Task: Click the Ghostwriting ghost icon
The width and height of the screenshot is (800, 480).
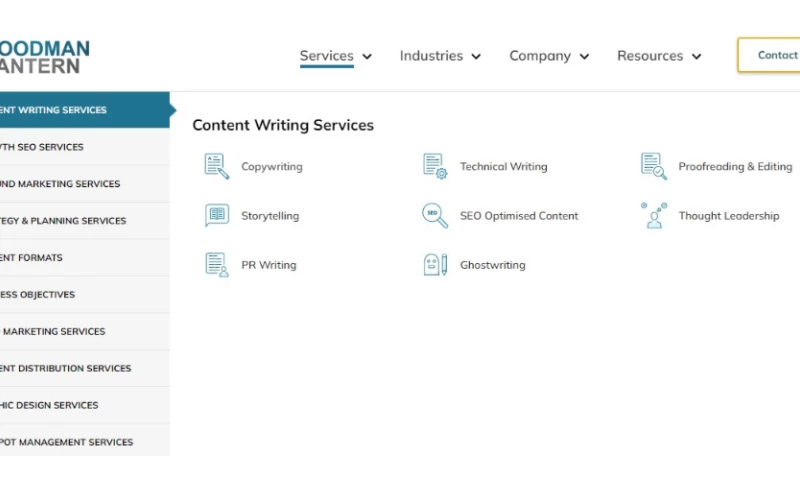Action: tap(435, 265)
